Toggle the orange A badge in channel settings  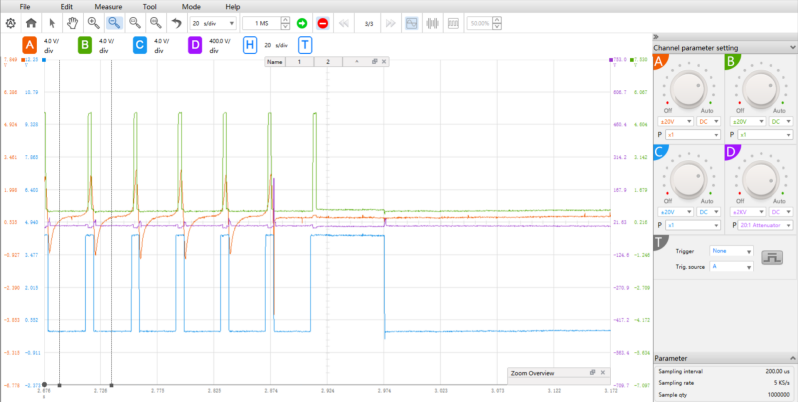point(659,64)
